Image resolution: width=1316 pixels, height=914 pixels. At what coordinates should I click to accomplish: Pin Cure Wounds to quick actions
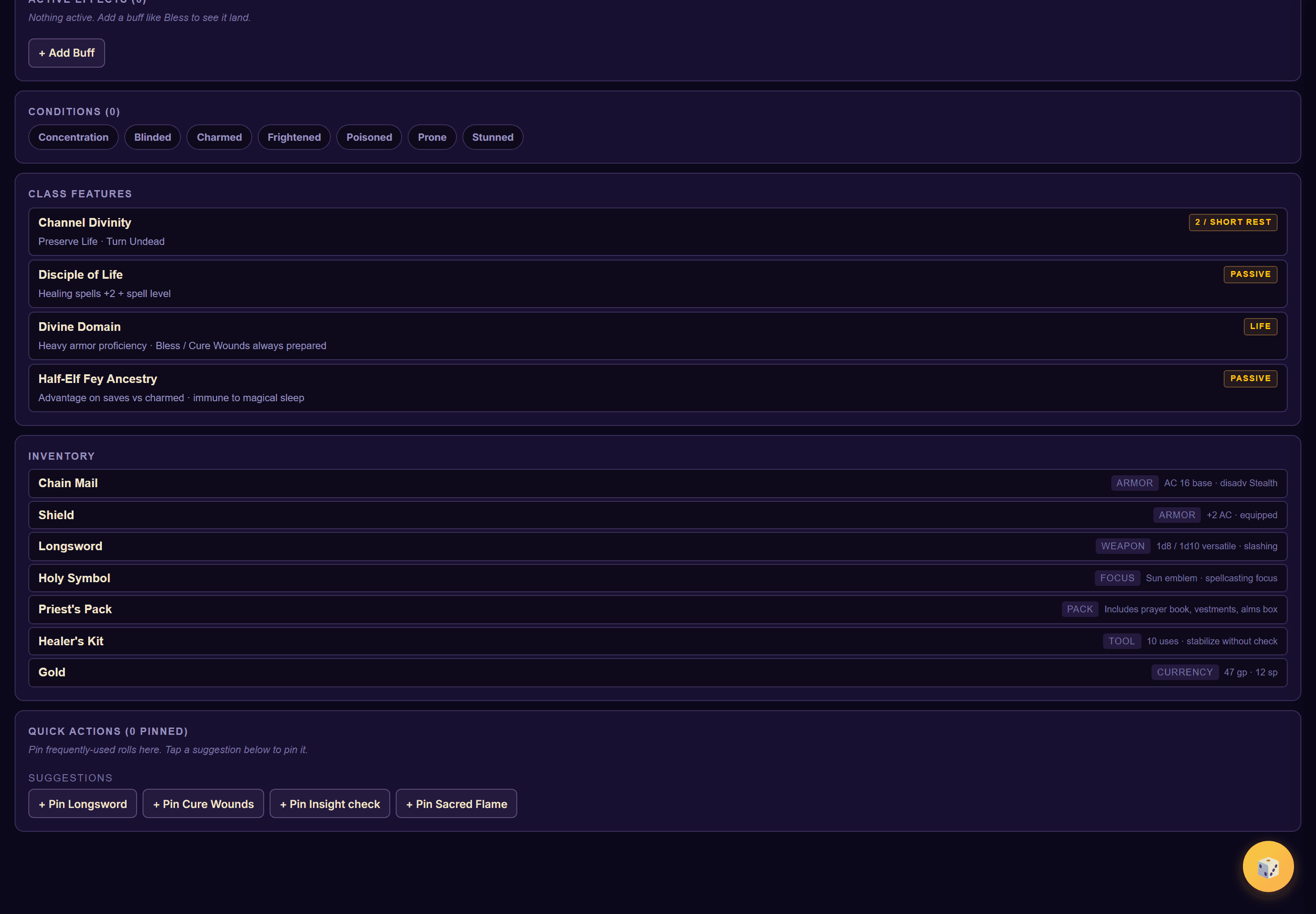click(203, 803)
